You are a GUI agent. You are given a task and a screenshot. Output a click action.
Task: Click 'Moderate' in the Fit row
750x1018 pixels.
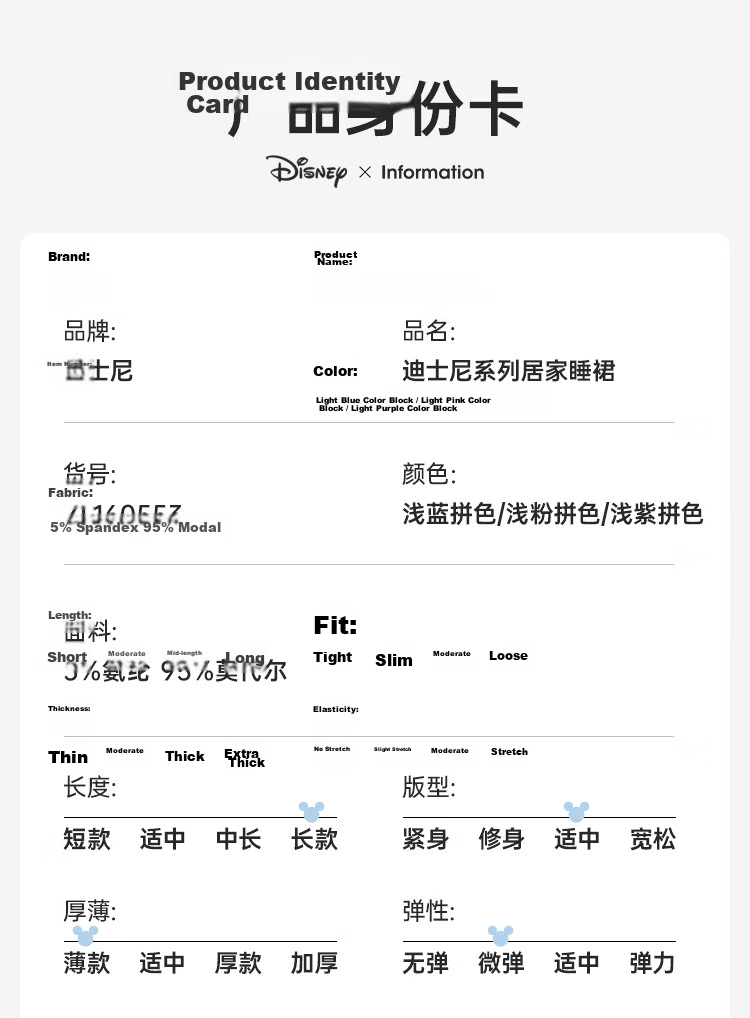coord(451,654)
